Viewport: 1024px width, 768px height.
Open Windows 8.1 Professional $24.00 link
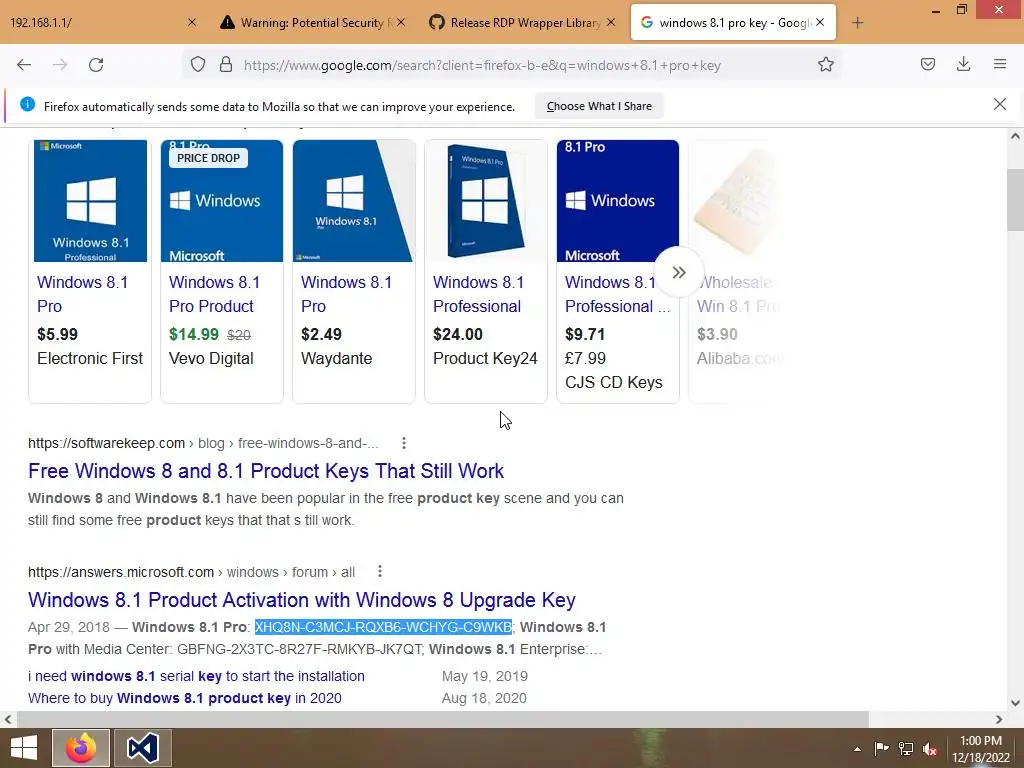[x=478, y=294]
